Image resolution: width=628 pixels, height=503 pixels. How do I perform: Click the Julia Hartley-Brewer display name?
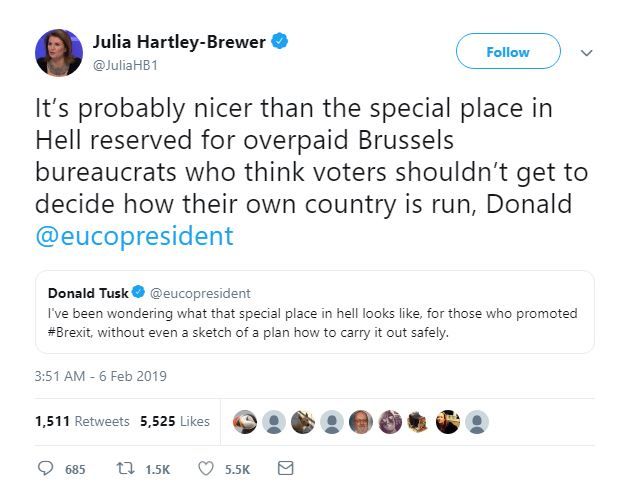179,42
